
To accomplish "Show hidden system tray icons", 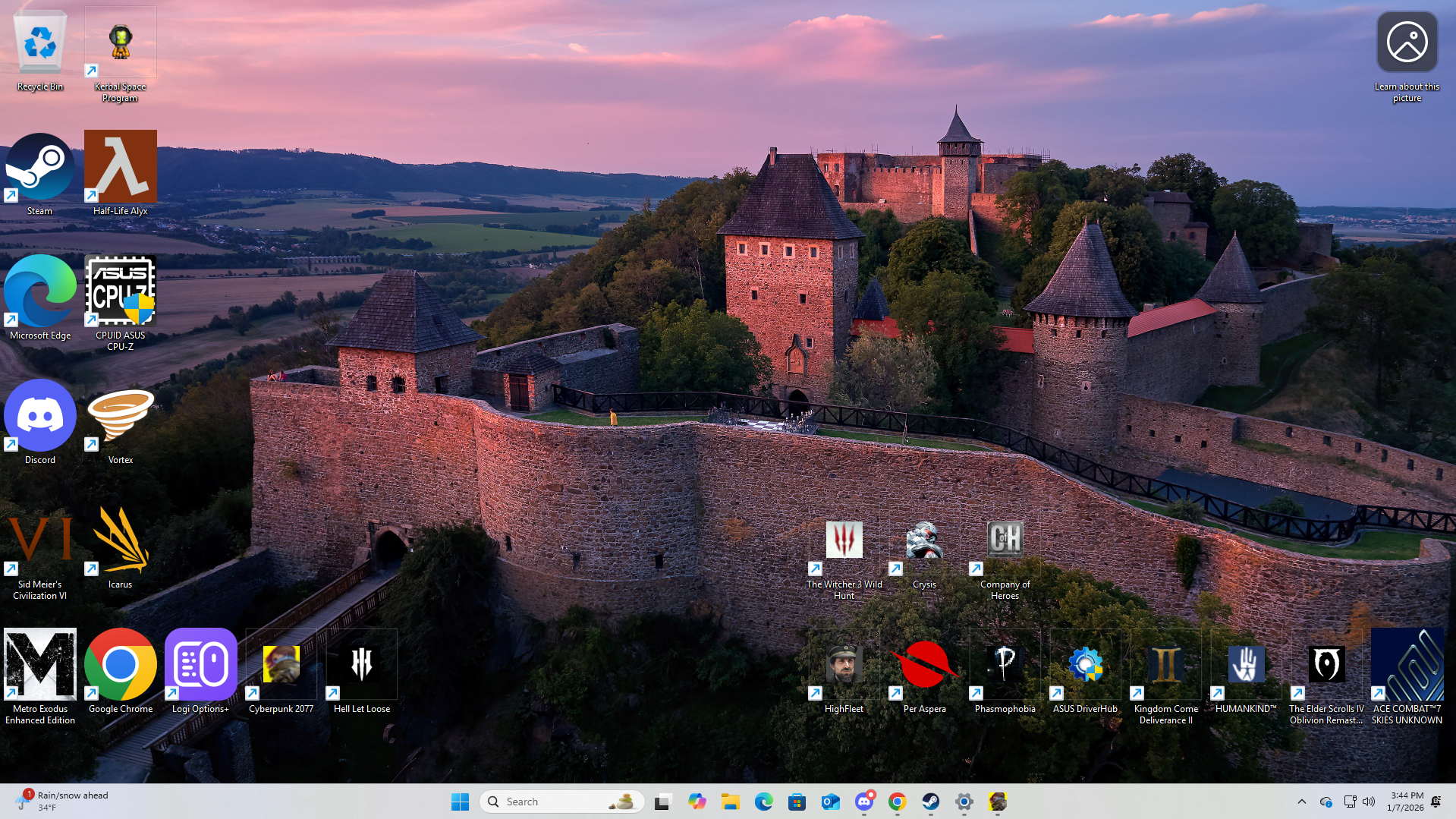I will pyautogui.click(x=1301, y=802).
